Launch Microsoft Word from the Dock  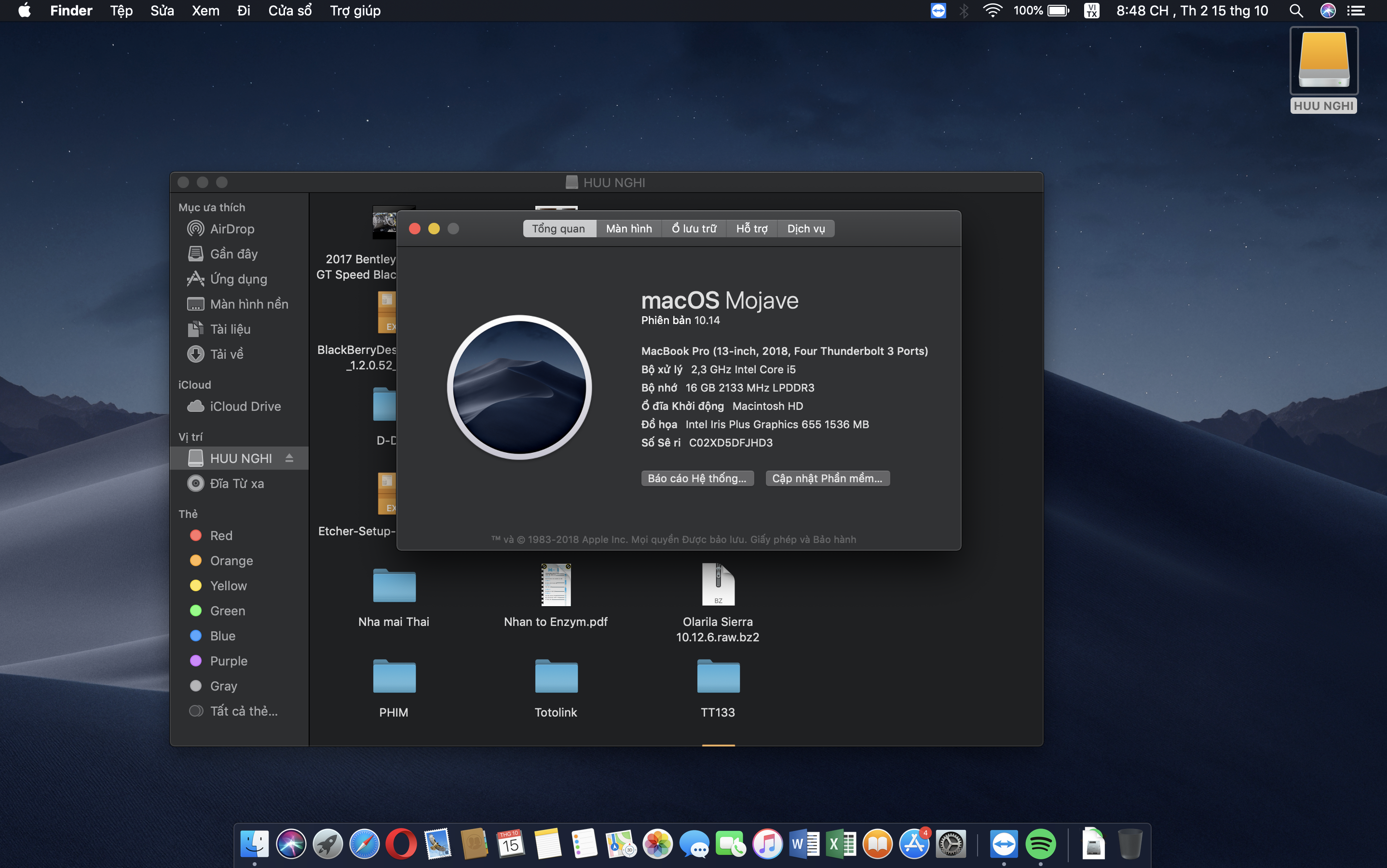point(804,844)
